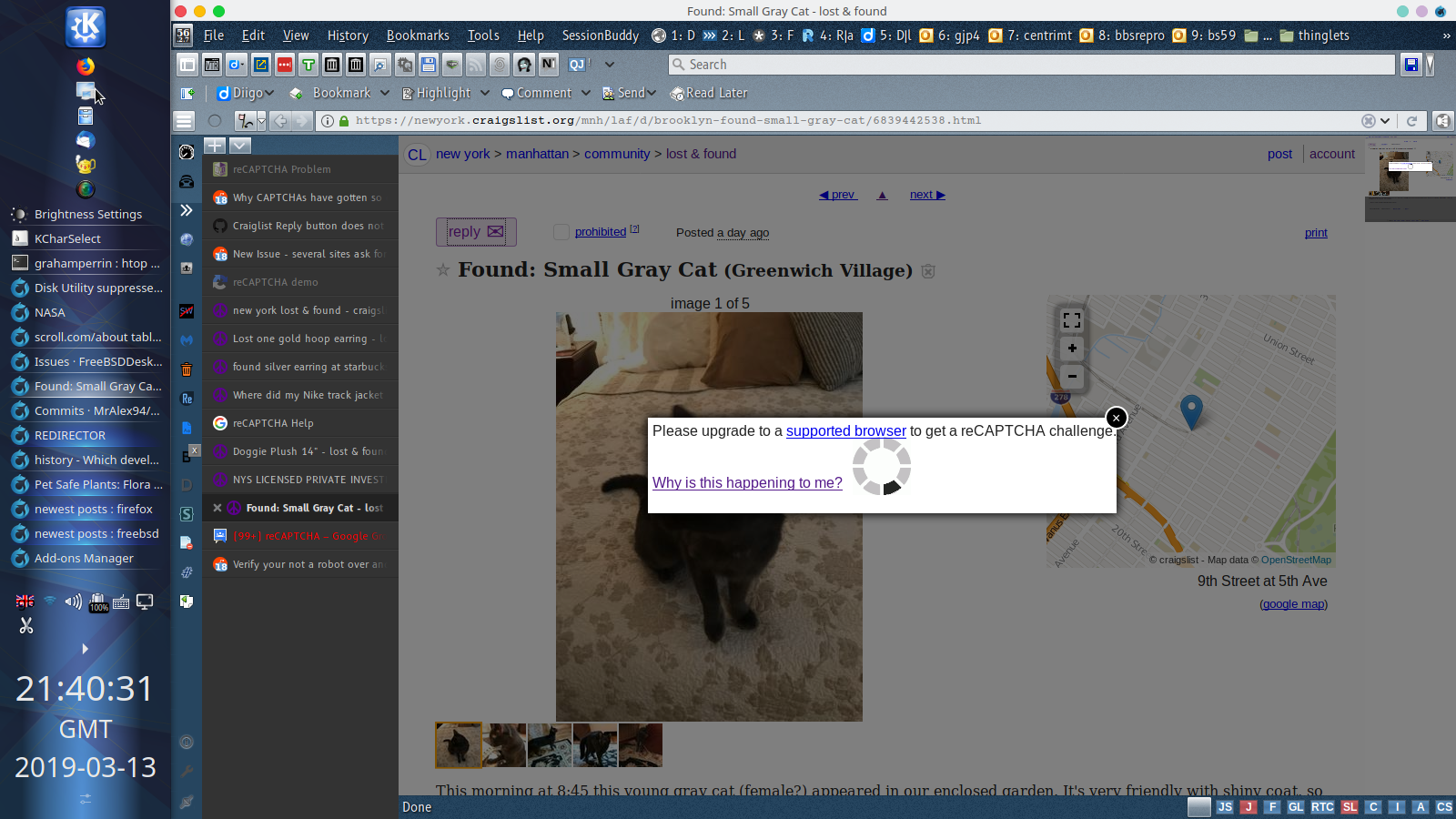The image size is (1456, 819).
Task: Click the fingerprint spiral toolbar icon
Action: [500, 65]
